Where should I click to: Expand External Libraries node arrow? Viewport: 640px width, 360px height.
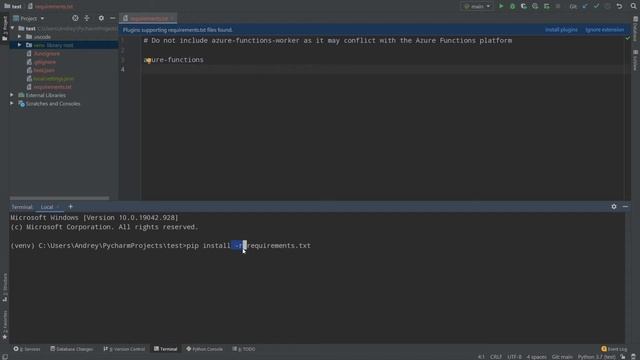click(12, 95)
